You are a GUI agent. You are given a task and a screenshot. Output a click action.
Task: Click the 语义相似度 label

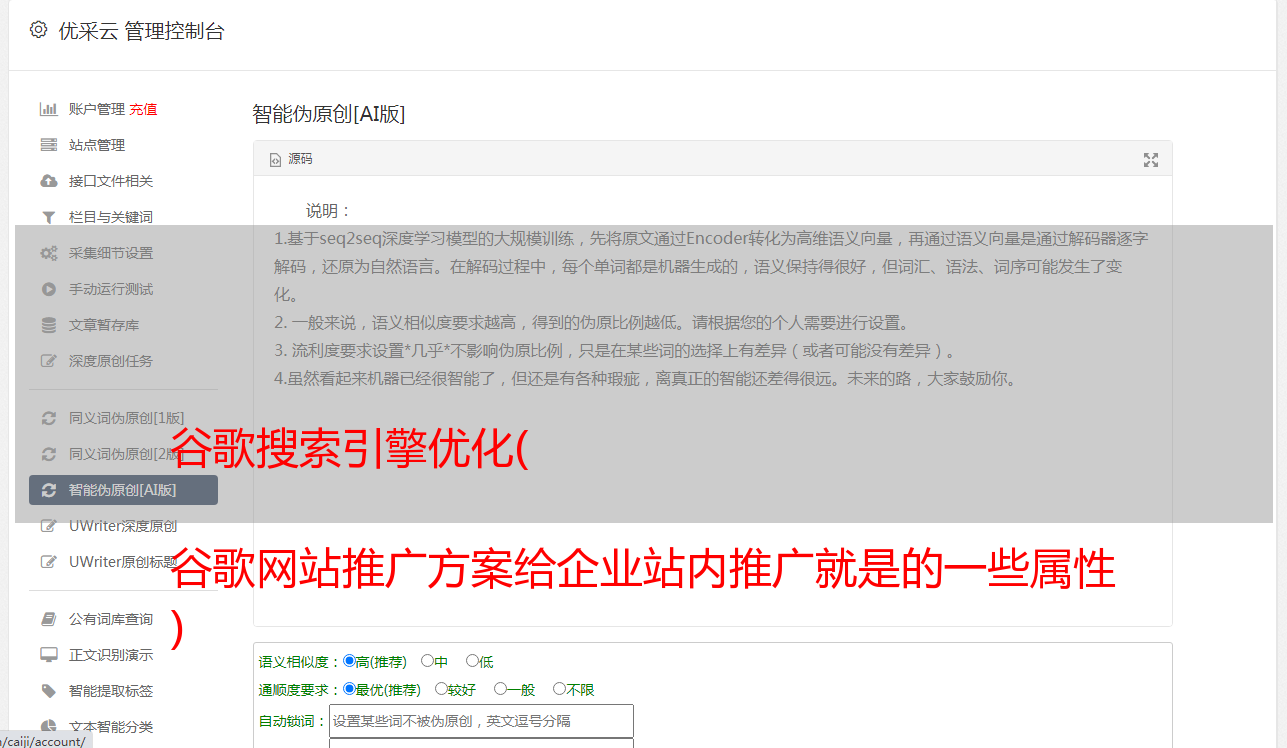pyautogui.click(x=300, y=662)
